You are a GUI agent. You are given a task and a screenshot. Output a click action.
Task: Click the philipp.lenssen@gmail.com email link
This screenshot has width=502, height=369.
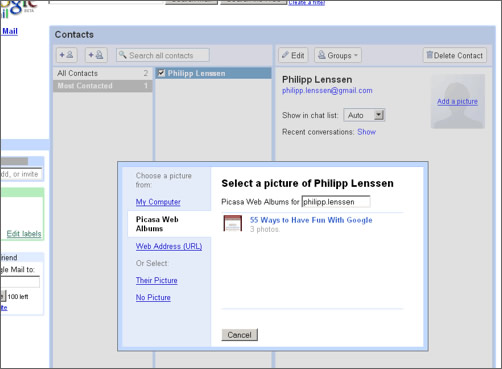pos(327,91)
